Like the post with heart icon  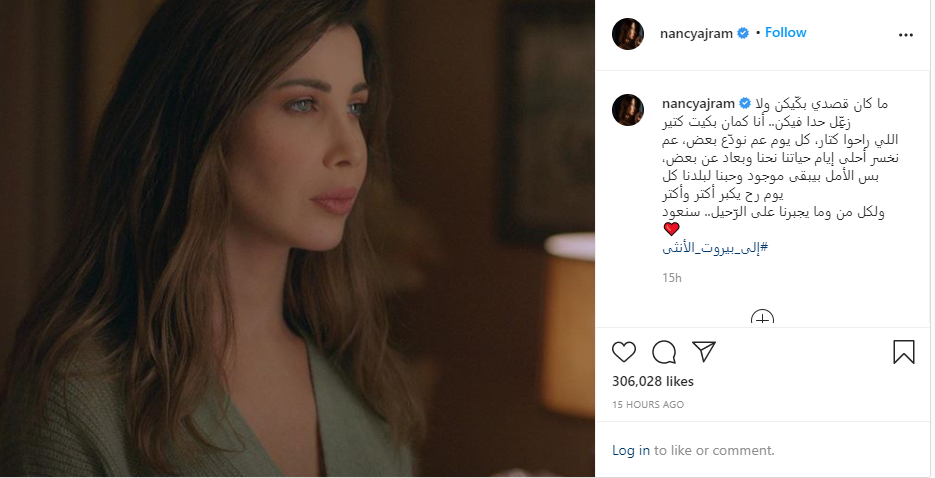point(624,352)
